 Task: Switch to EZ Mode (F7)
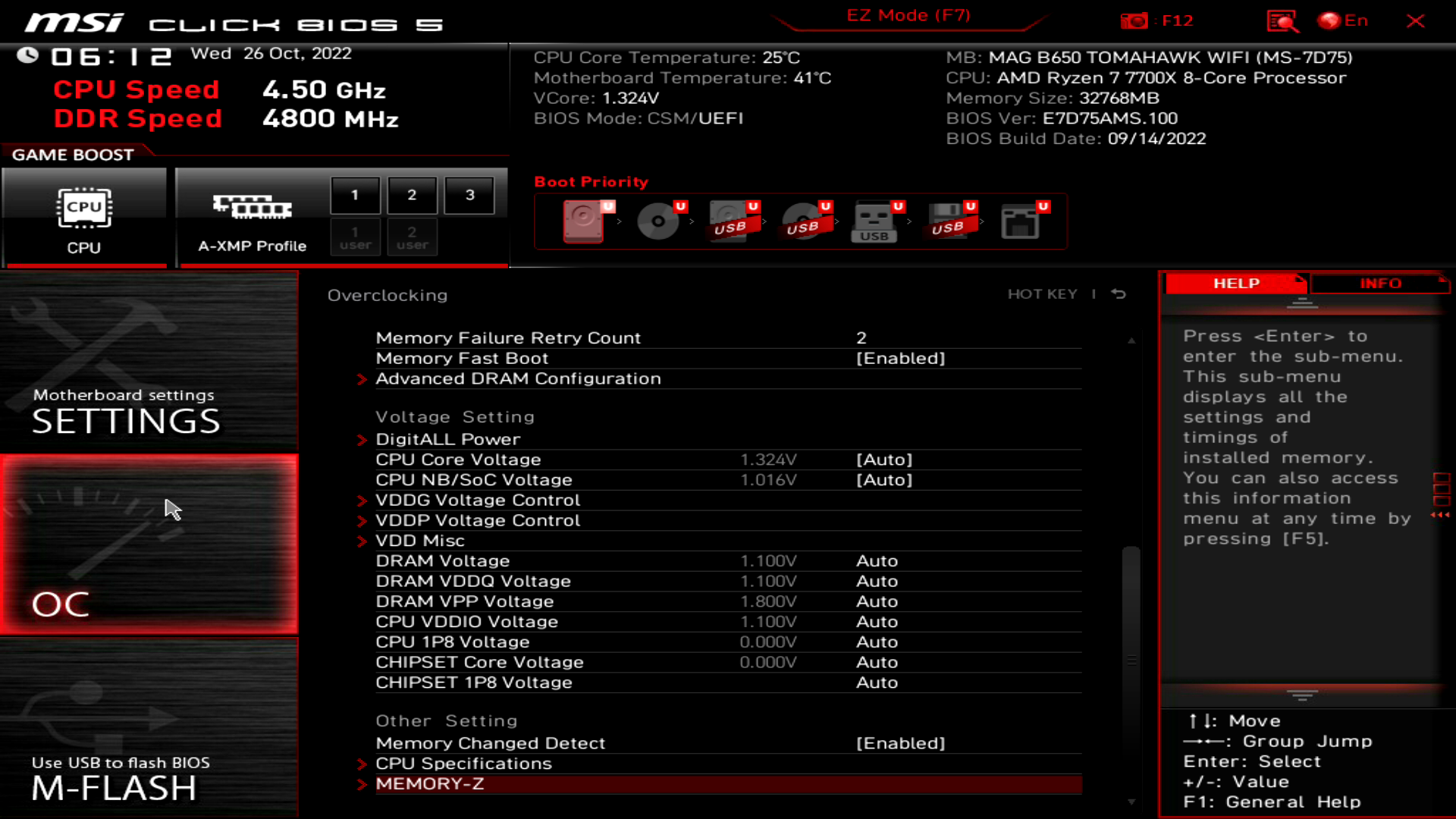907,15
